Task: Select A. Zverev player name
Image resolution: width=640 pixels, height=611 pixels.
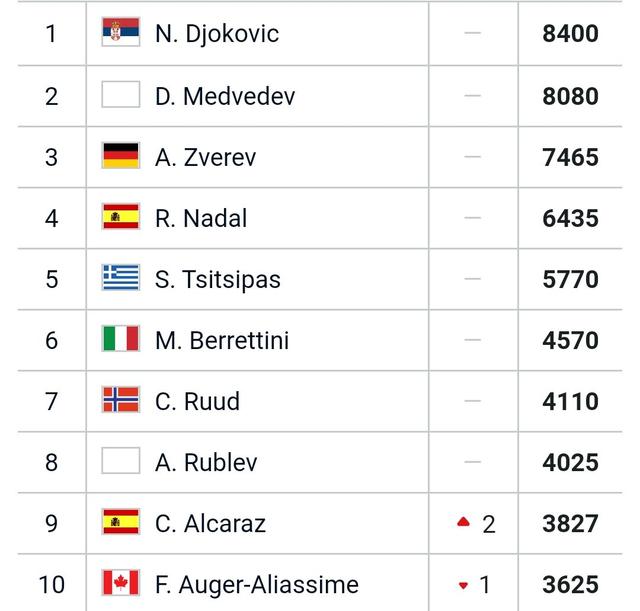Action: pos(206,158)
